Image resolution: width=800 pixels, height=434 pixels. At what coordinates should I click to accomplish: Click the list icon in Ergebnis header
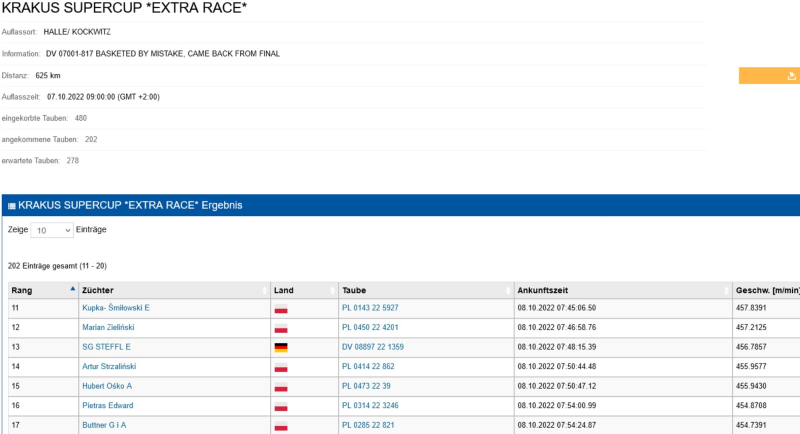click(x=12, y=205)
